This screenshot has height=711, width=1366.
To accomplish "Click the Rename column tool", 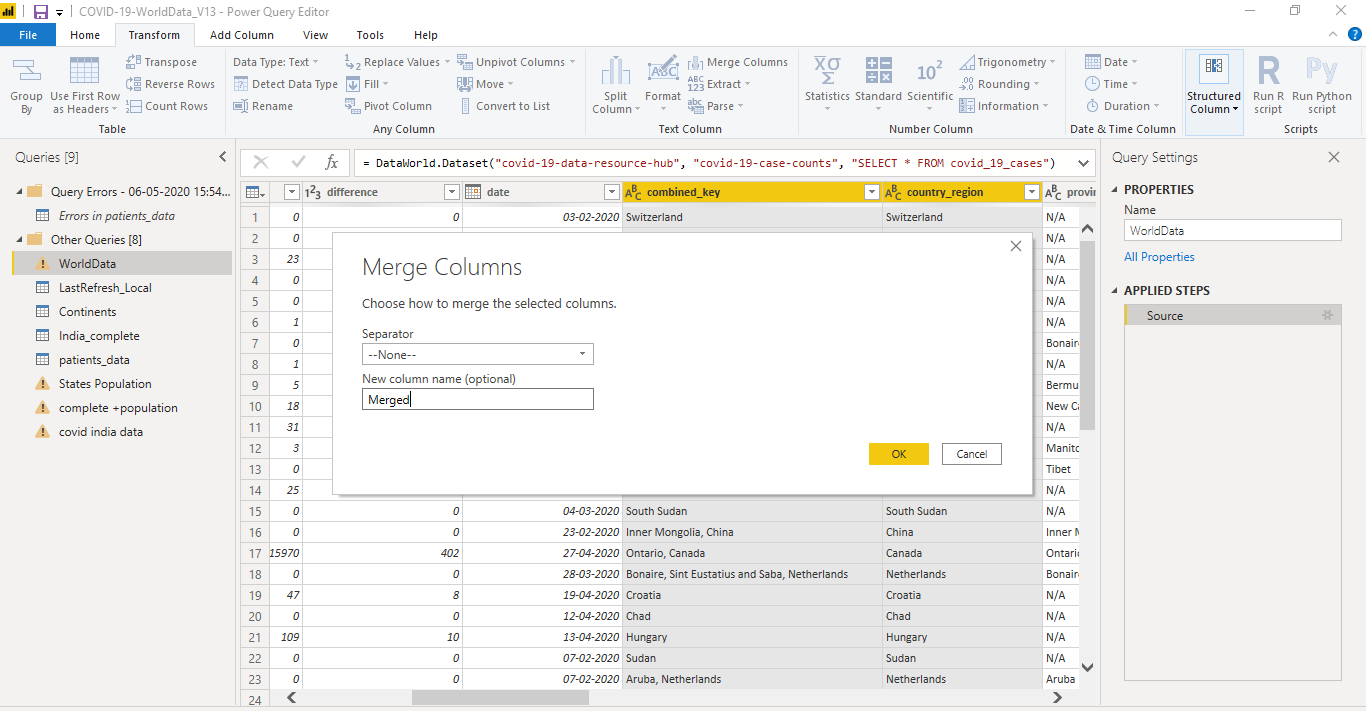I will click(x=263, y=106).
